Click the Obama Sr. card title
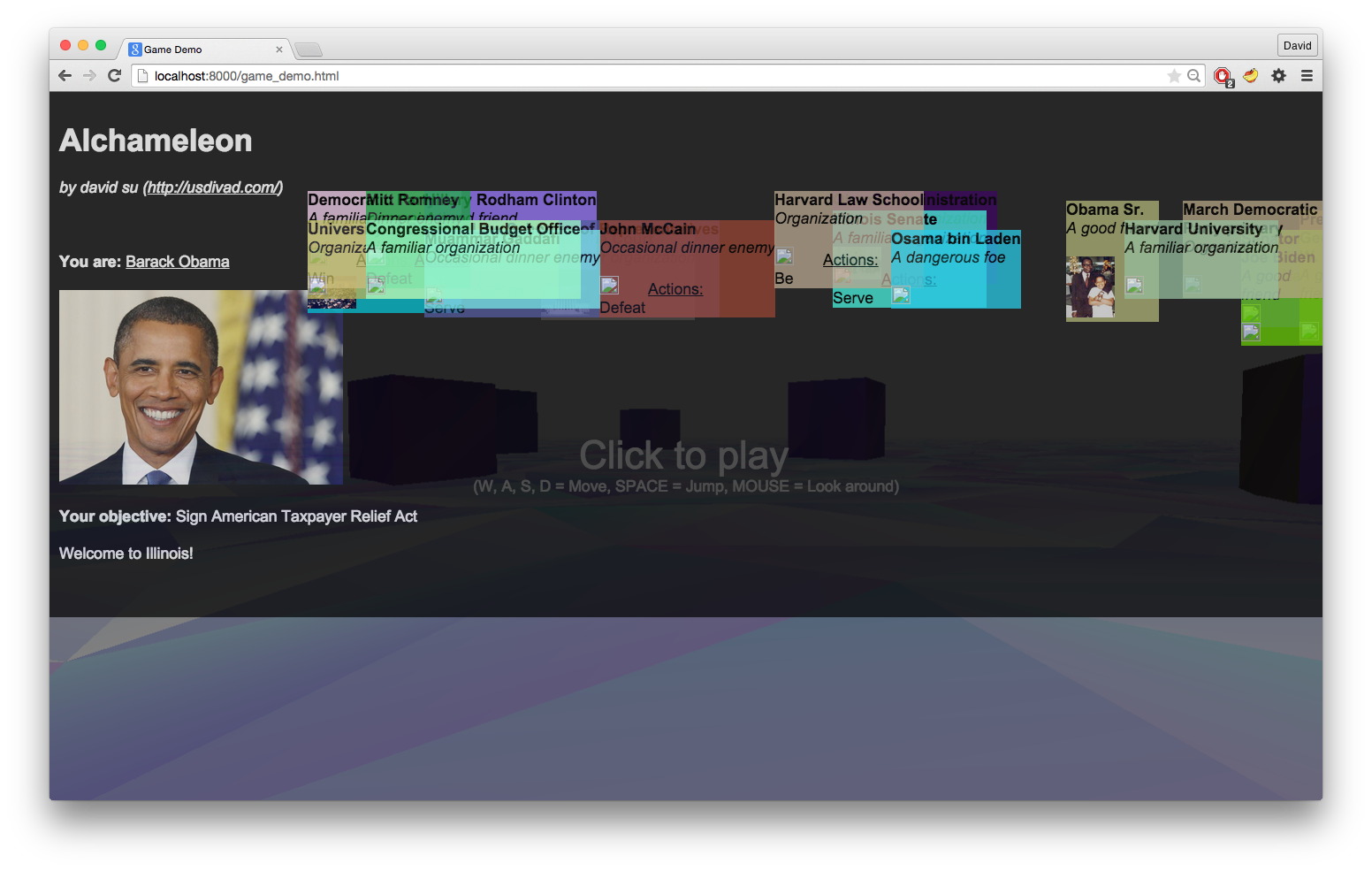The image size is (1372, 871). coord(1105,210)
